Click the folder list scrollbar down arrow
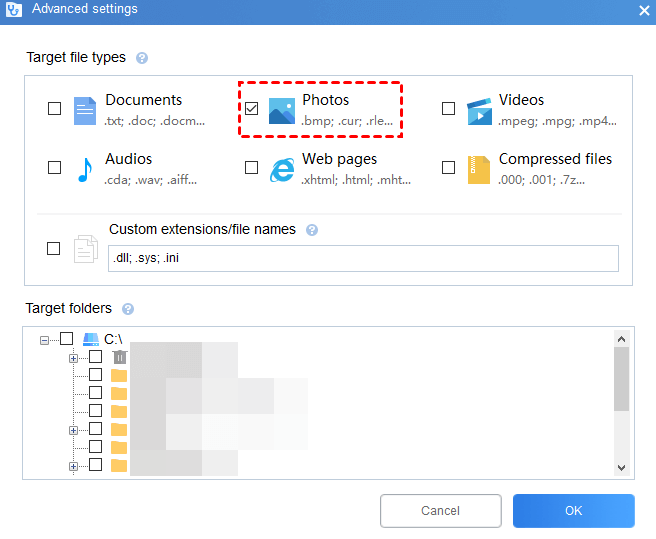This screenshot has width=656, height=539. pos(621,467)
